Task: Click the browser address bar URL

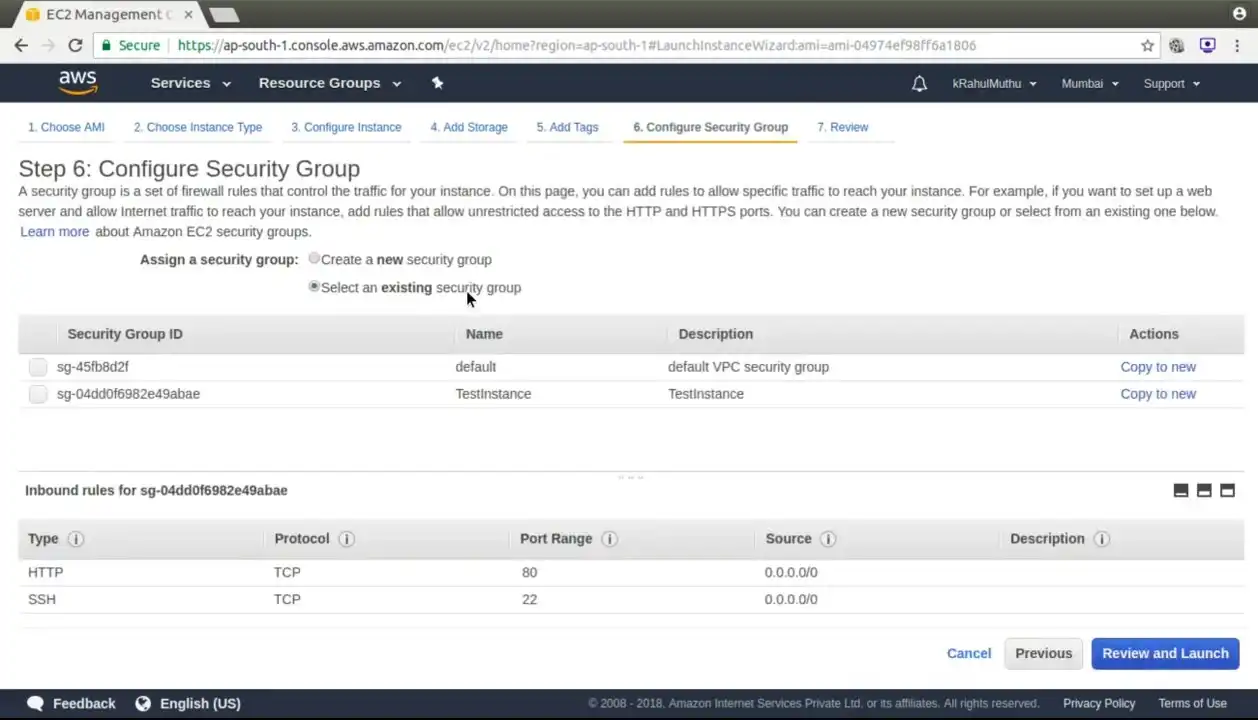Action: [576, 45]
